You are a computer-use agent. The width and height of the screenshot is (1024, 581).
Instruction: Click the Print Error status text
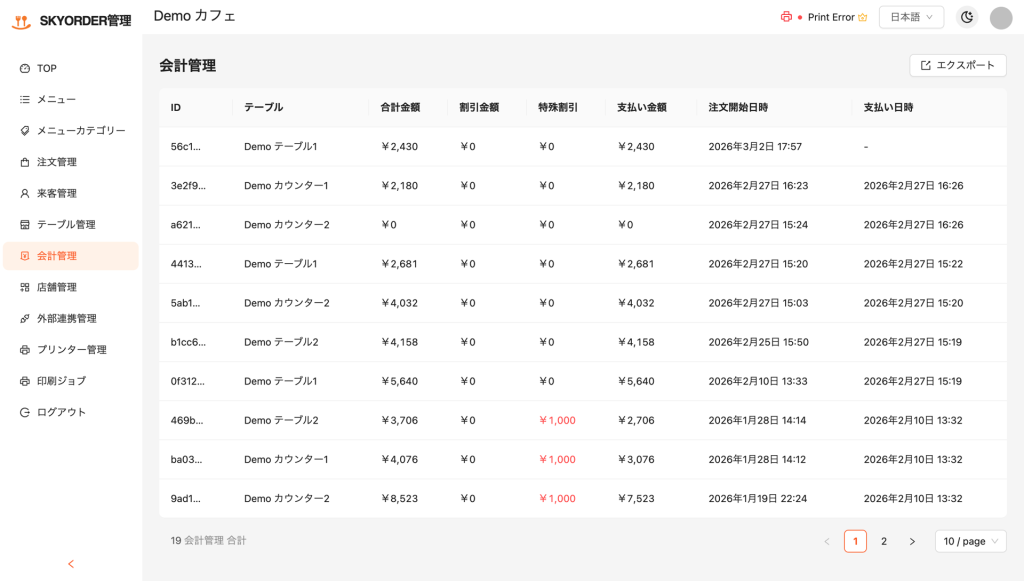(831, 18)
